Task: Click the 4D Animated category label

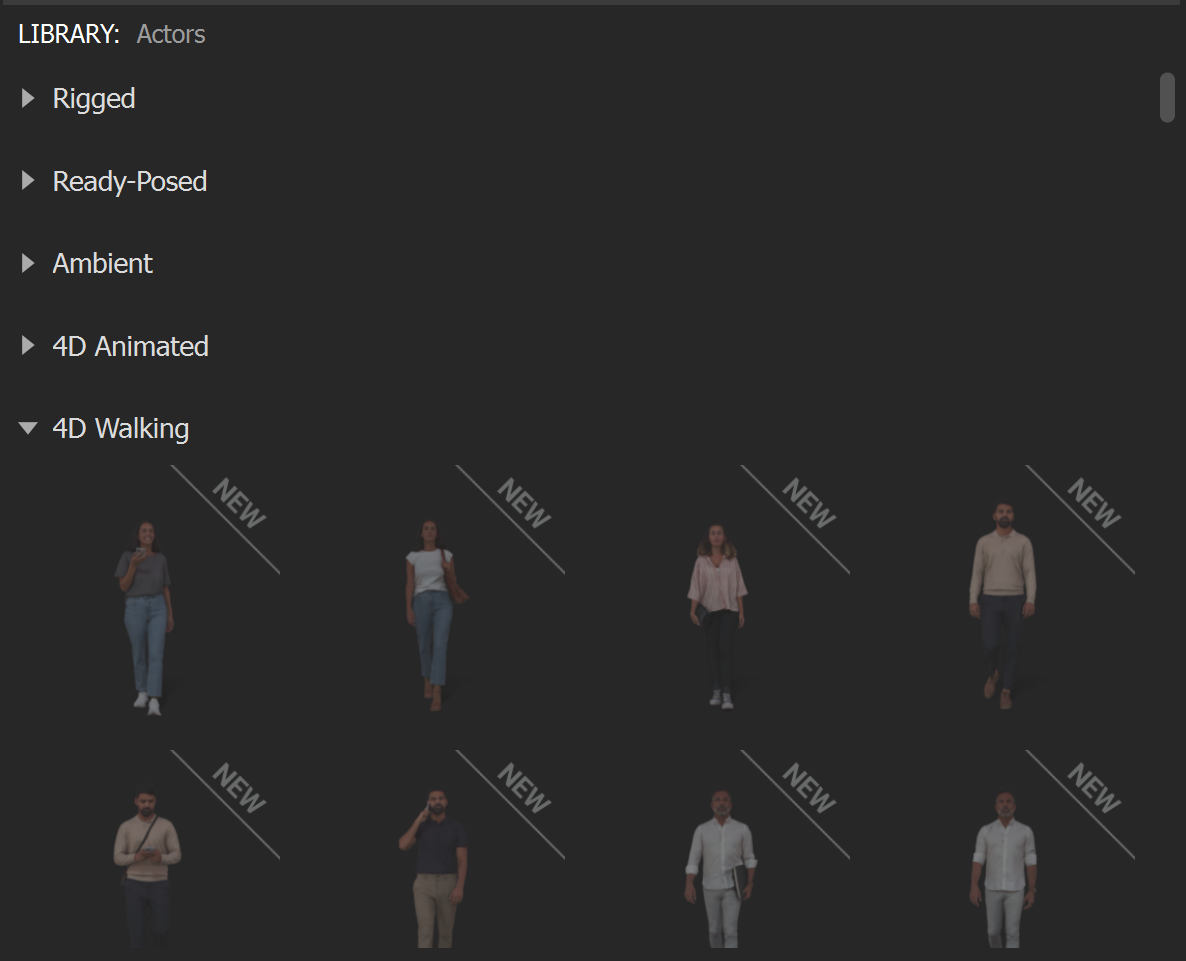Action: [130, 346]
